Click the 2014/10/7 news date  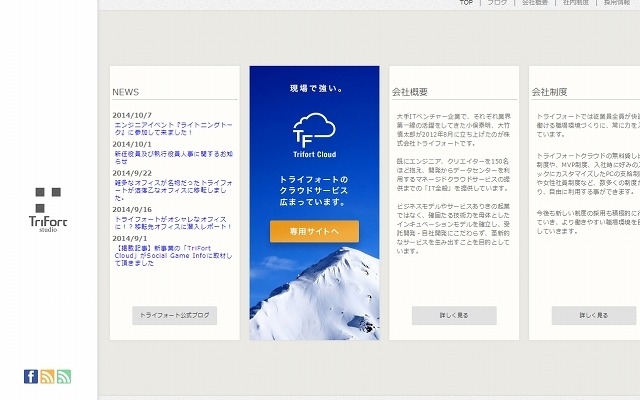(x=132, y=116)
